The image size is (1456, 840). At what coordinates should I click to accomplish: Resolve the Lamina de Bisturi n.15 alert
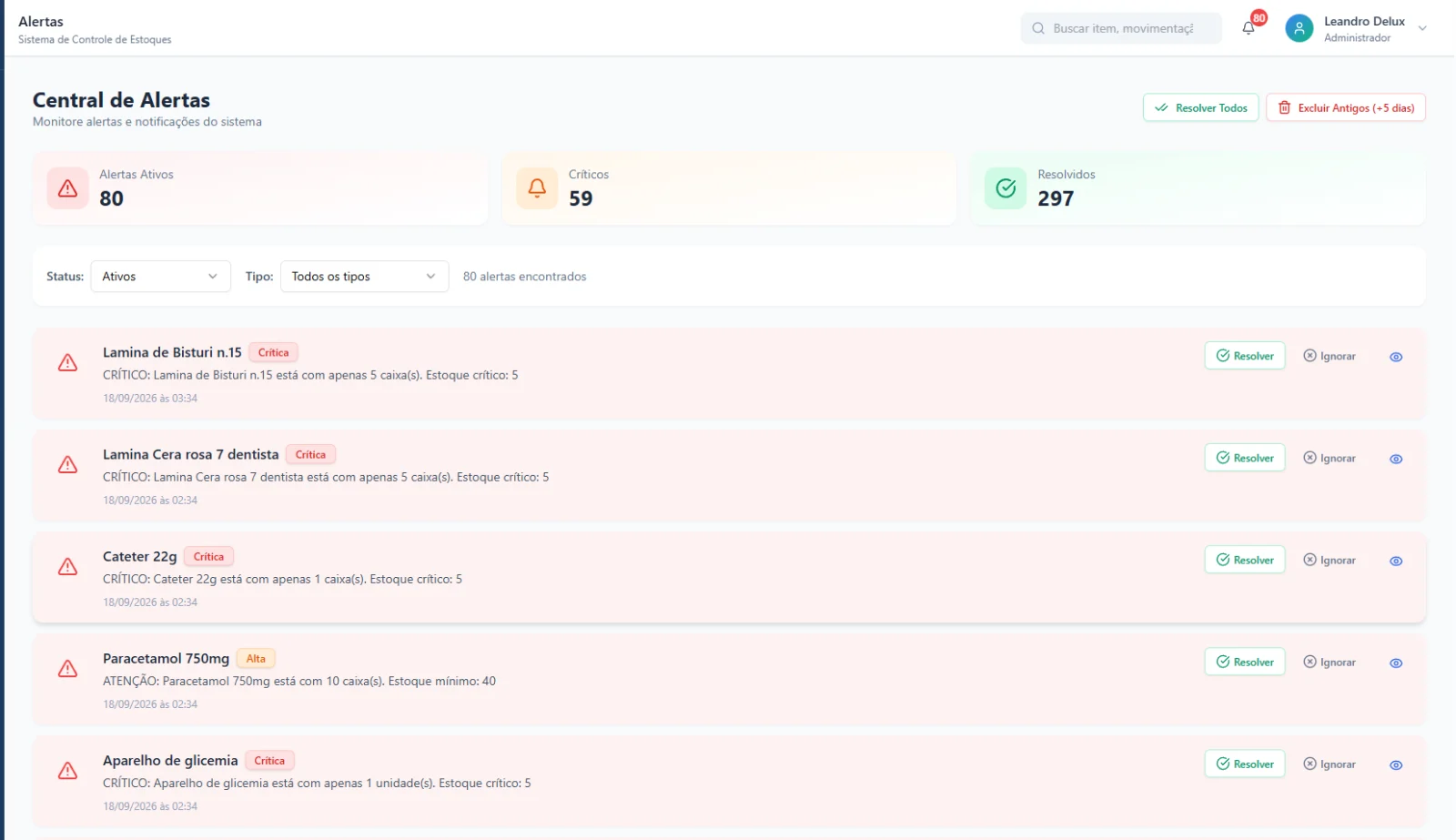[1245, 356]
